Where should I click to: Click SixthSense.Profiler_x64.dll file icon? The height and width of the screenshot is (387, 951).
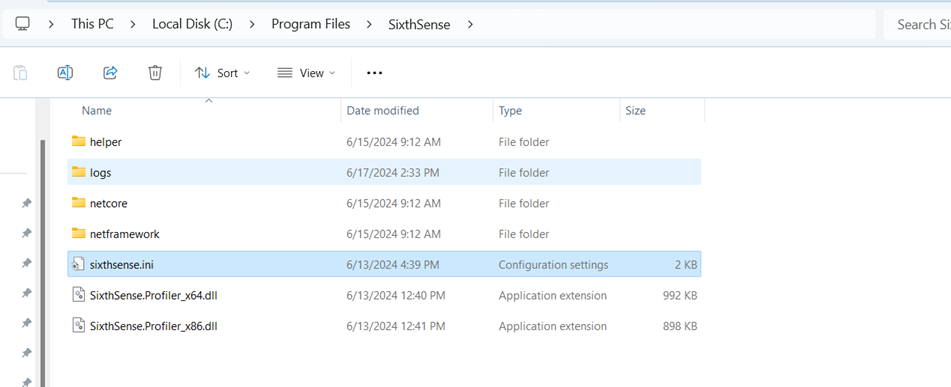coord(78,295)
